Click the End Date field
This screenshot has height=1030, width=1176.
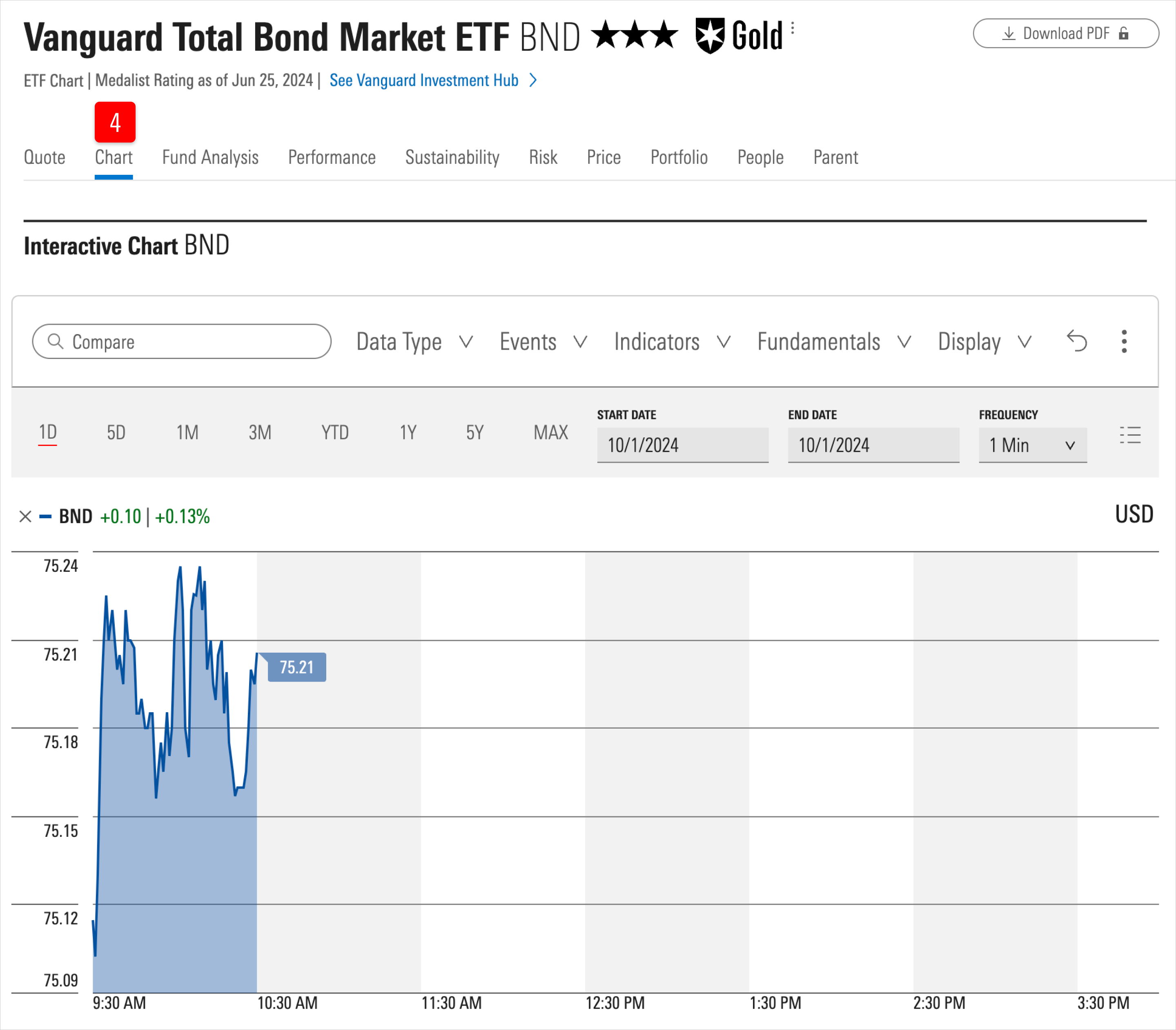click(x=874, y=445)
